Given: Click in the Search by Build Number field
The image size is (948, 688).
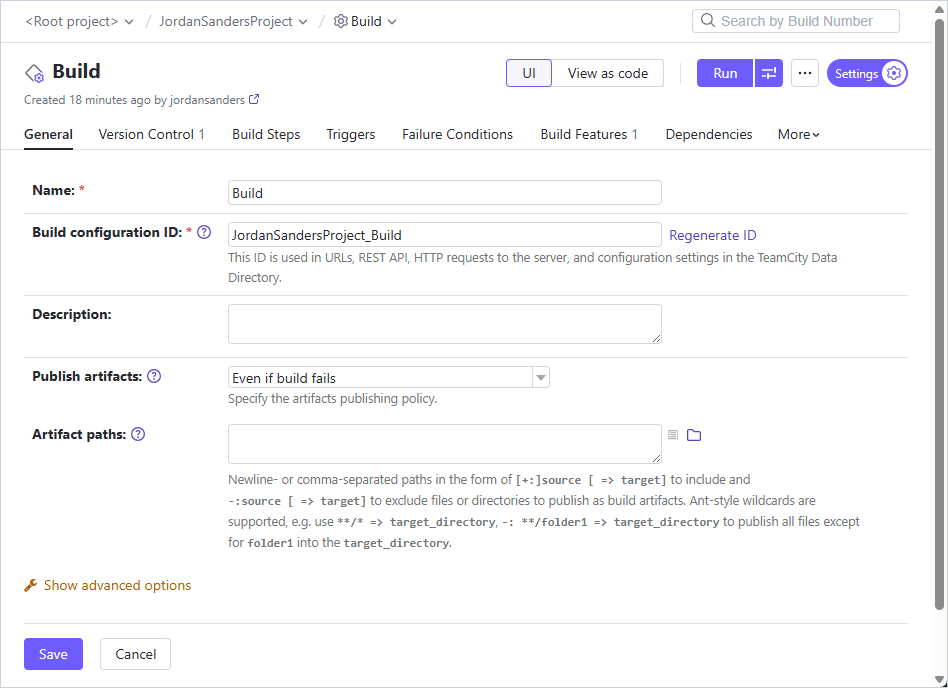Looking at the screenshot, I should (796, 21).
